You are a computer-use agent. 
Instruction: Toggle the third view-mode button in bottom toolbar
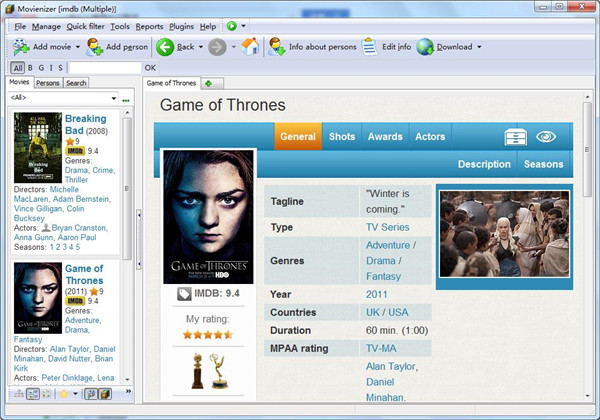(46, 393)
